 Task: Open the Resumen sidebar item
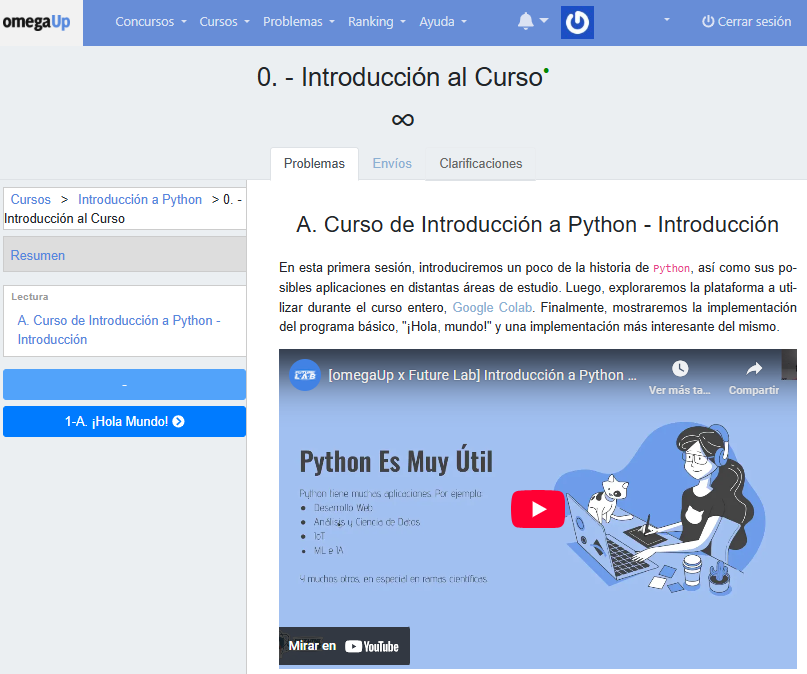click(x=125, y=255)
